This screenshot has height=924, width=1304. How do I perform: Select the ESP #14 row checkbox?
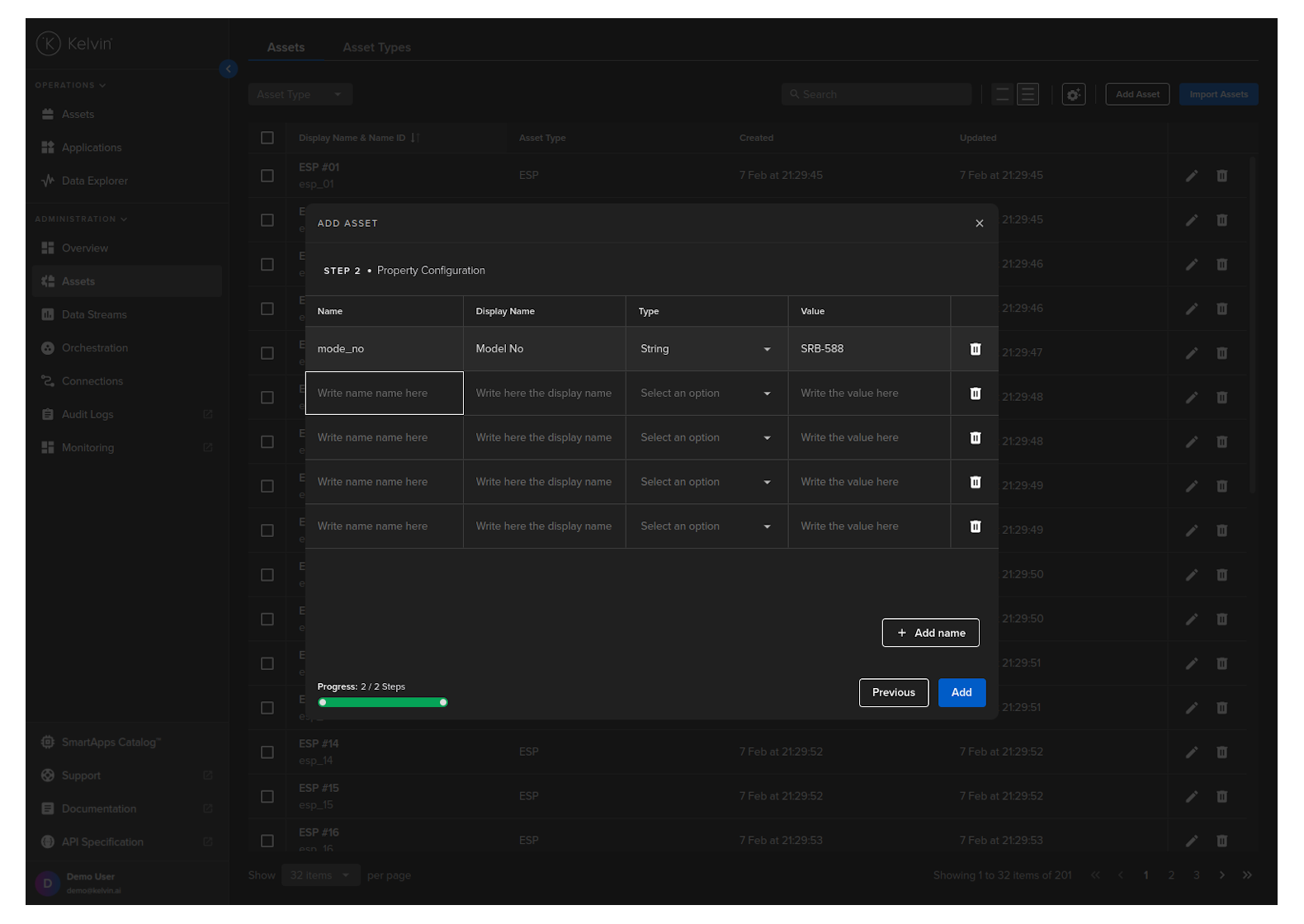click(x=267, y=752)
